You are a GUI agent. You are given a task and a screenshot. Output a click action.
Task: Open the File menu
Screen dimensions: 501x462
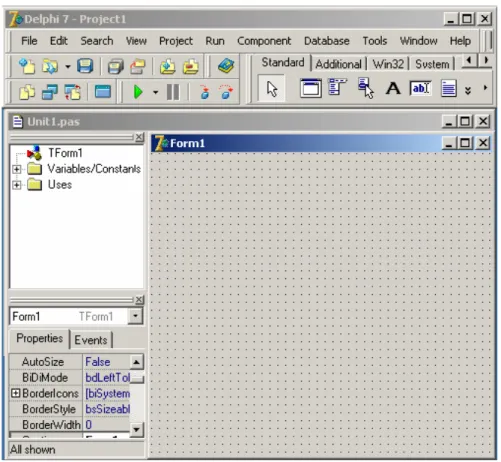click(29, 41)
